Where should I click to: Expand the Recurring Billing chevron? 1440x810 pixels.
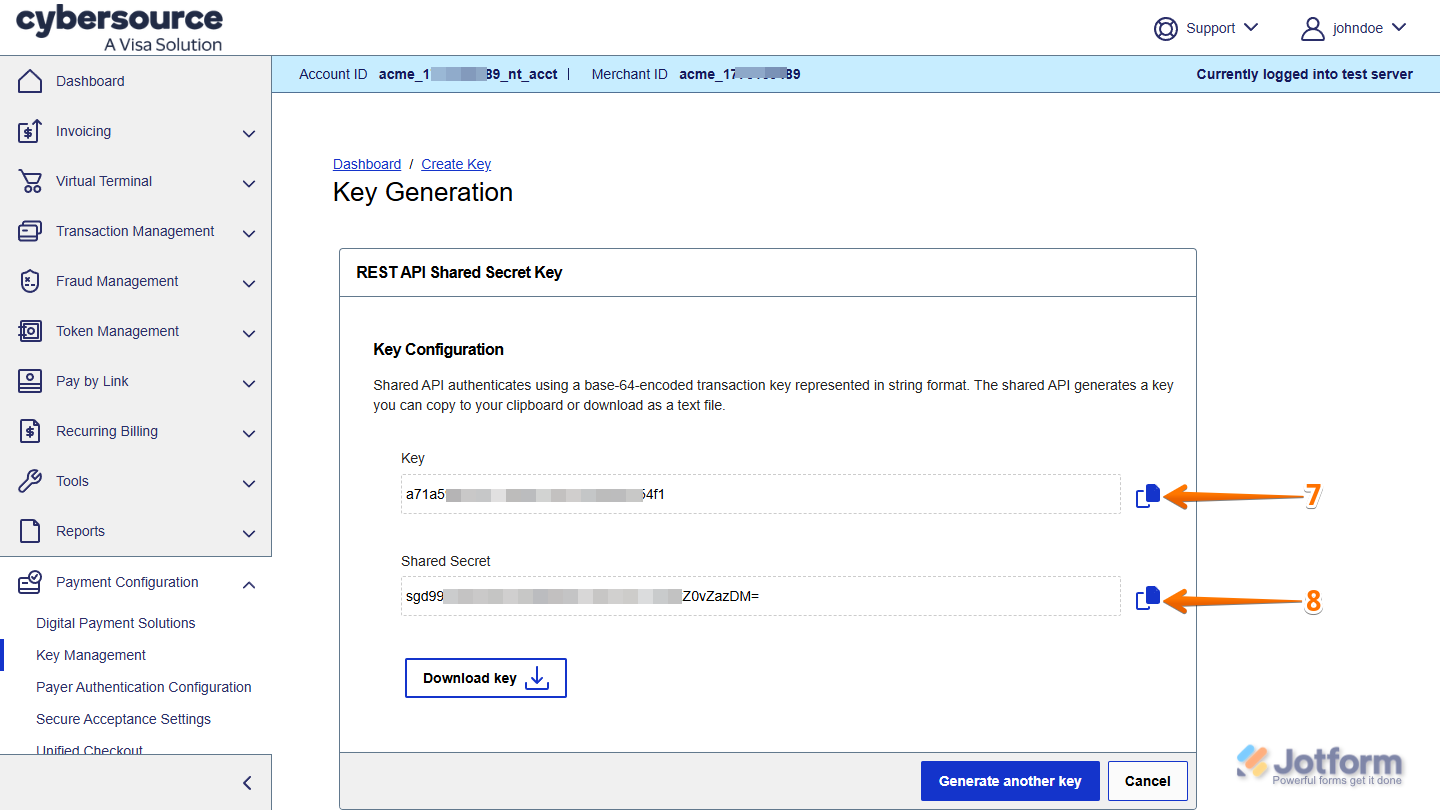(249, 433)
